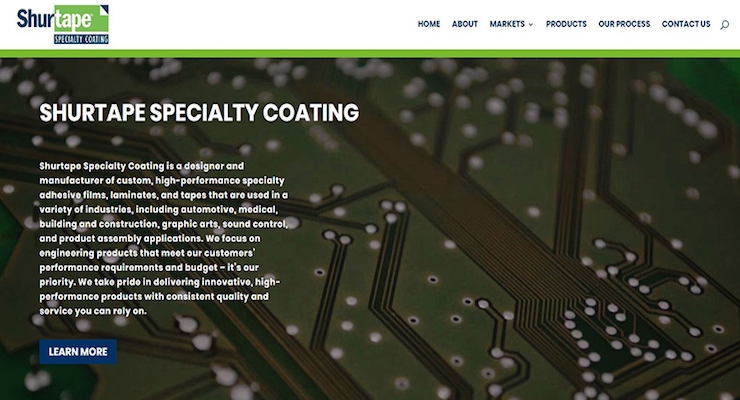Click the Shurtape Specialty Coating headline
The height and width of the screenshot is (400, 740).
(x=199, y=113)
